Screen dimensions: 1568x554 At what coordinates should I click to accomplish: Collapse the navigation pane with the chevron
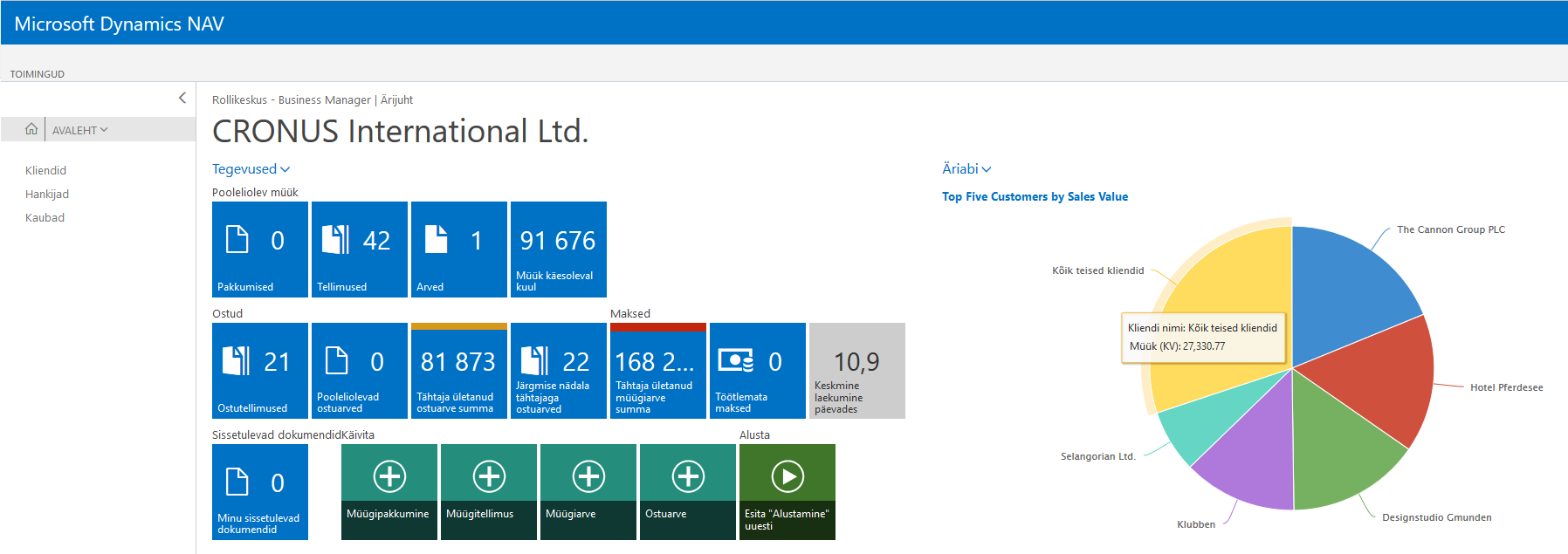click(x=182, y=98)
